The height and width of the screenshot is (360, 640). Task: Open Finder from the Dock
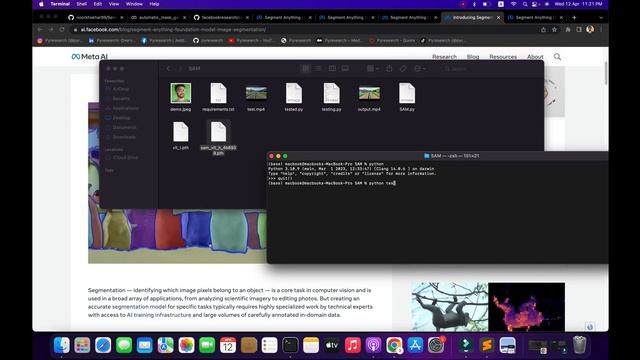pos(62,346)
